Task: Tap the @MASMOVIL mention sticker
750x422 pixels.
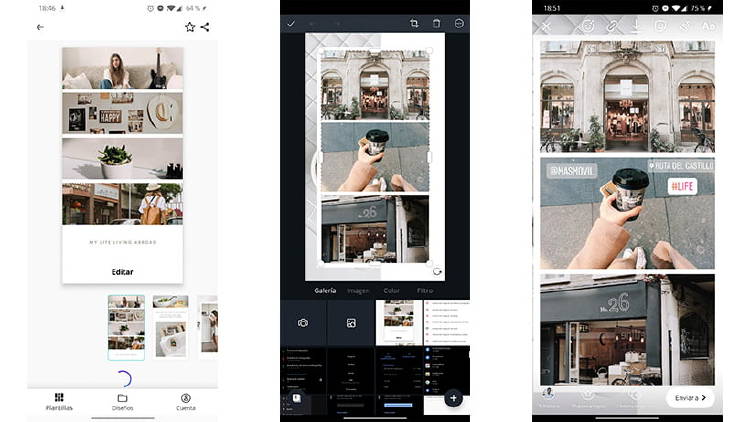Action: pyautogui.click(x=572, y=171)
